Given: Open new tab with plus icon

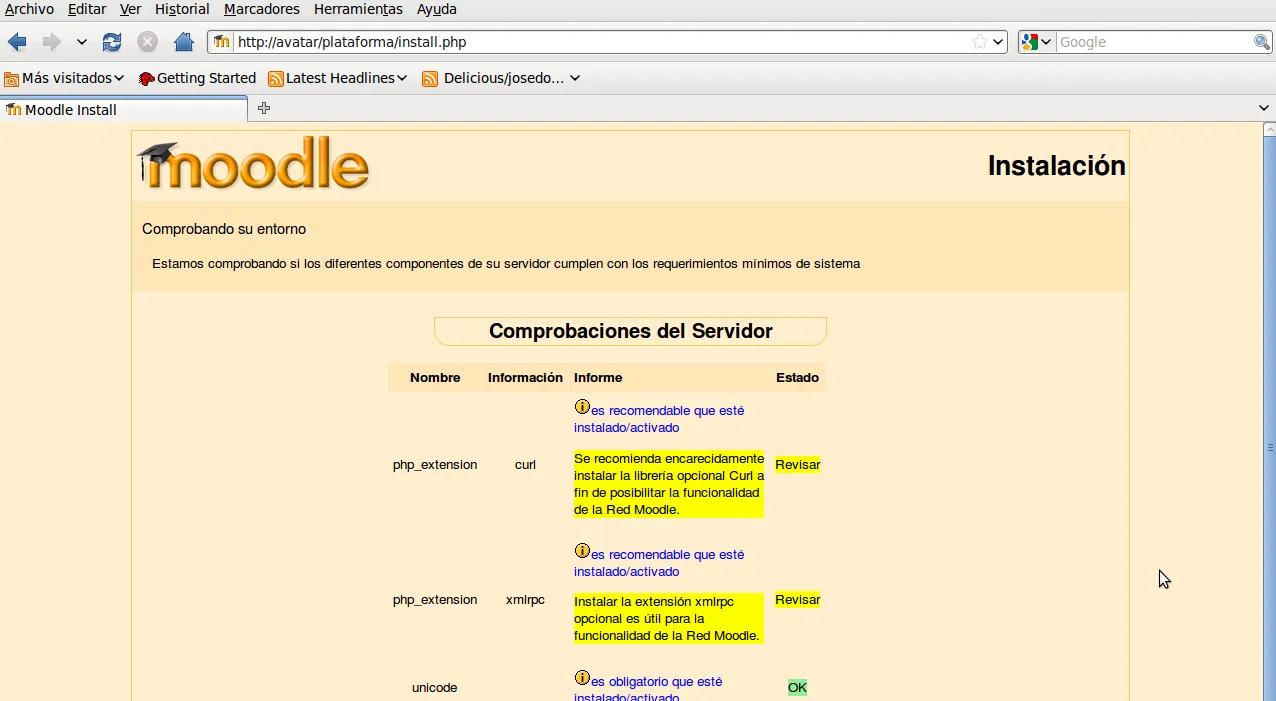Looking at the screenshot, I should [x=264, y=108].
